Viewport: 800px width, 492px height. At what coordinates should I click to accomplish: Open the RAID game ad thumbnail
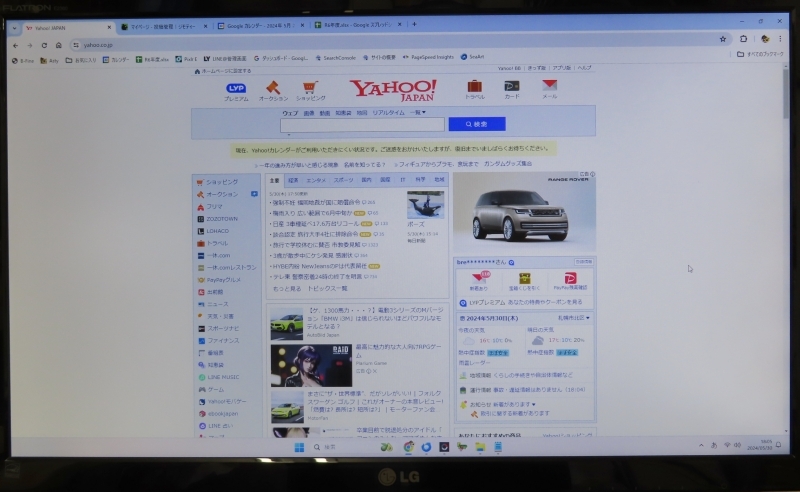[311, 366]
